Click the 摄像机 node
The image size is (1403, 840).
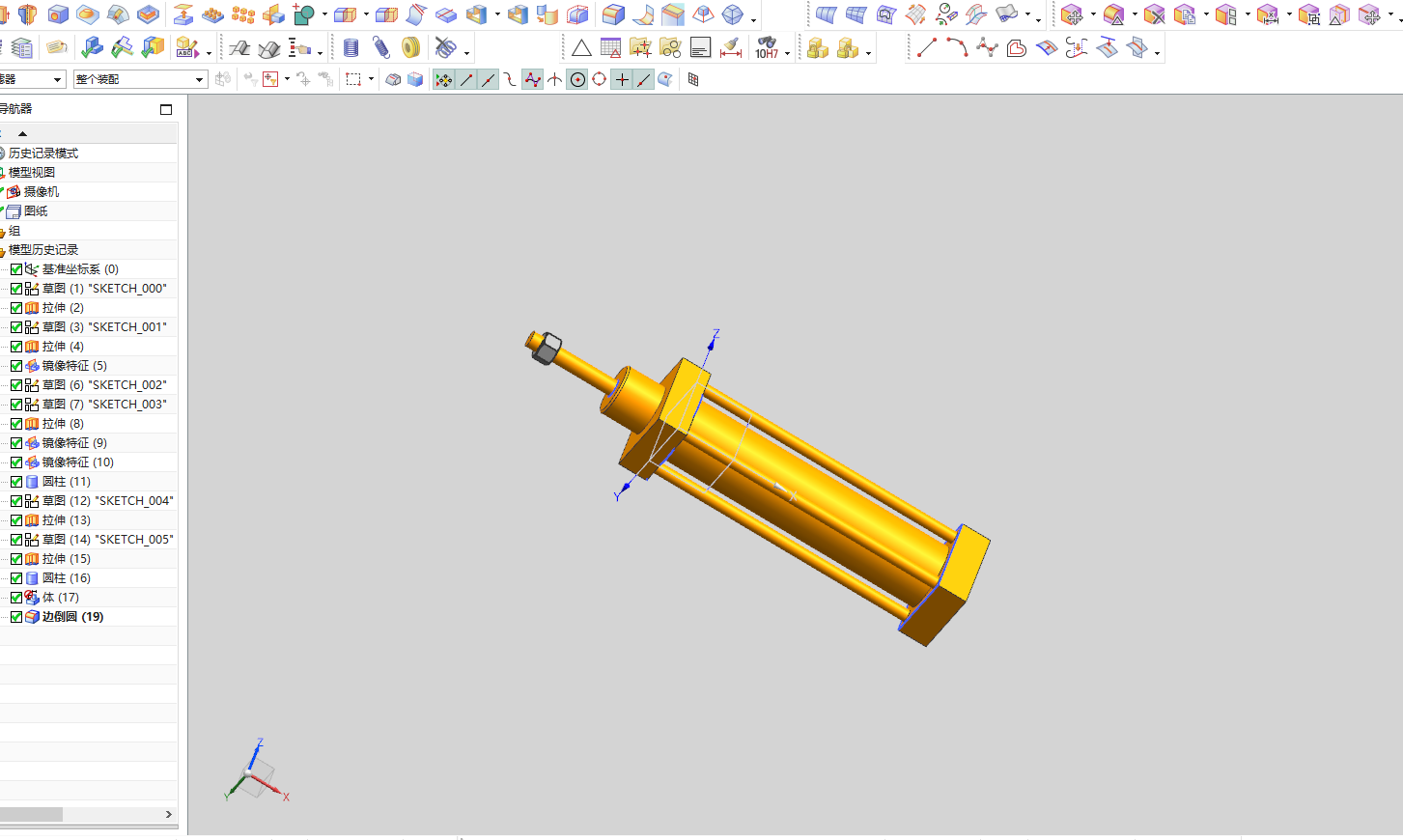click(x=41, y=192)
